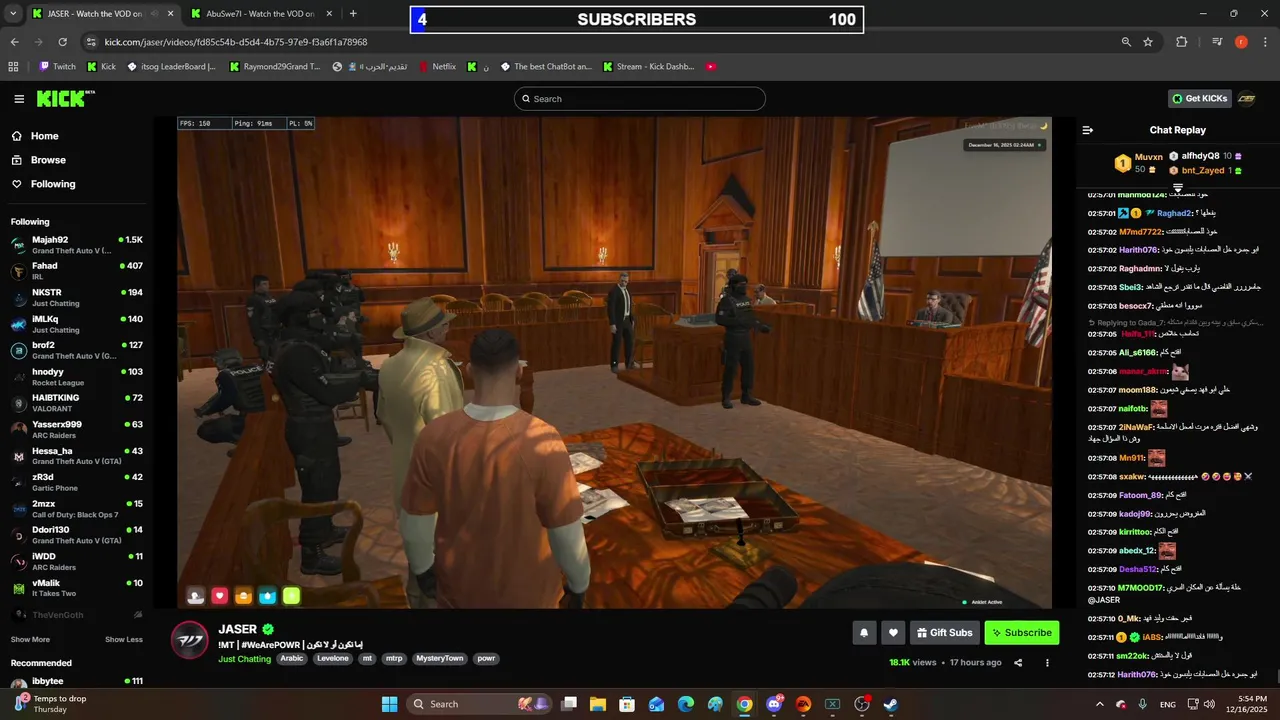
Task: Reload the page
Action: pos(62,42)
